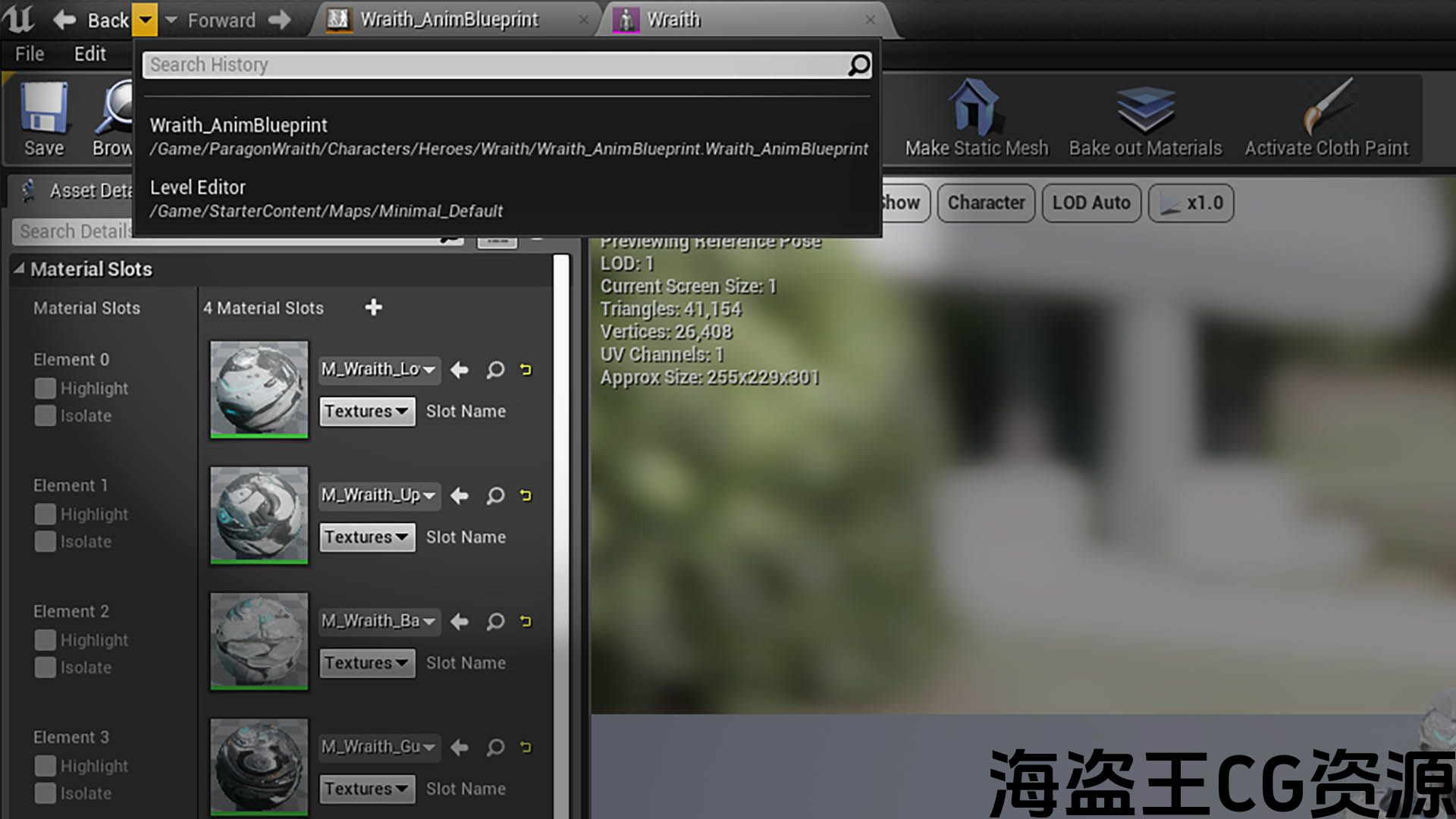
Task: Check Highlight for Element 2
Action: coord(45,640)
